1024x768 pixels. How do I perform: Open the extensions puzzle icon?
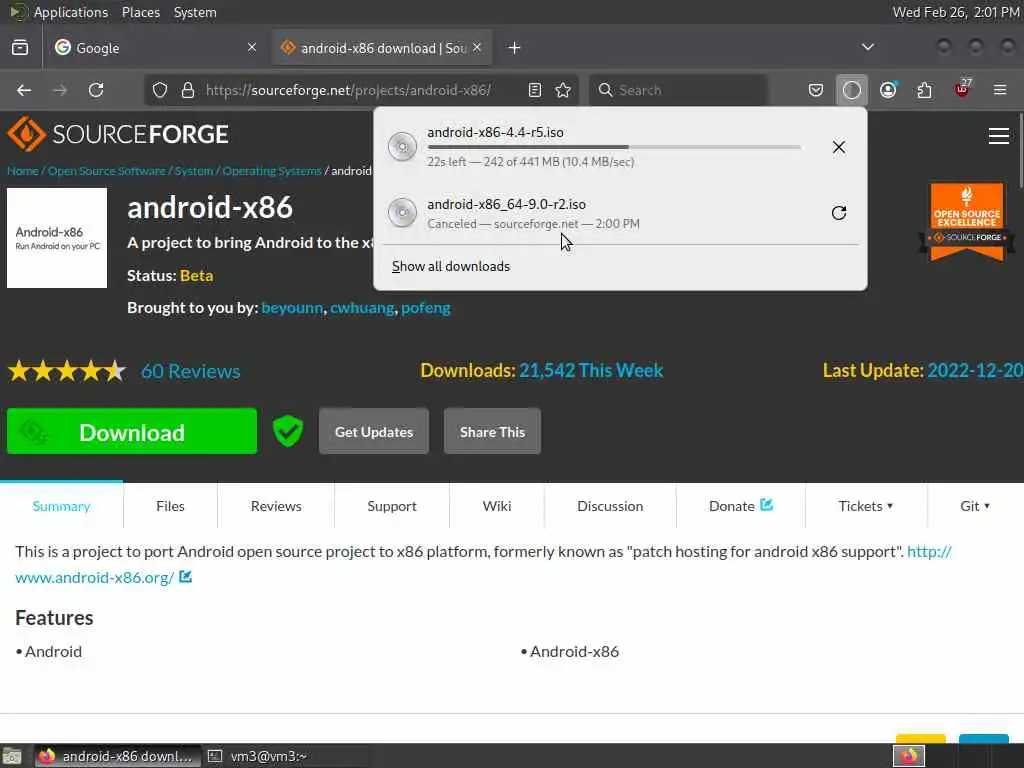coord(924,90)
